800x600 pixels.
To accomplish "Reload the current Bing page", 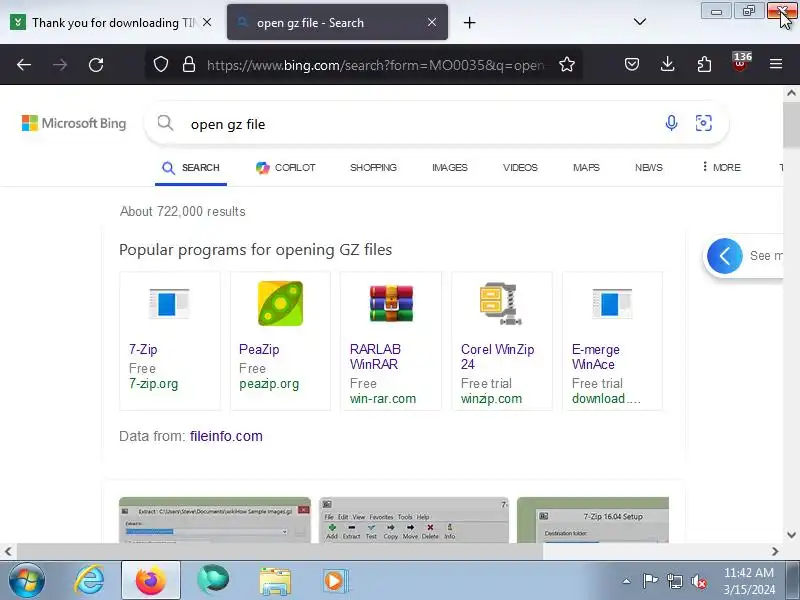I will click(96, 65).
